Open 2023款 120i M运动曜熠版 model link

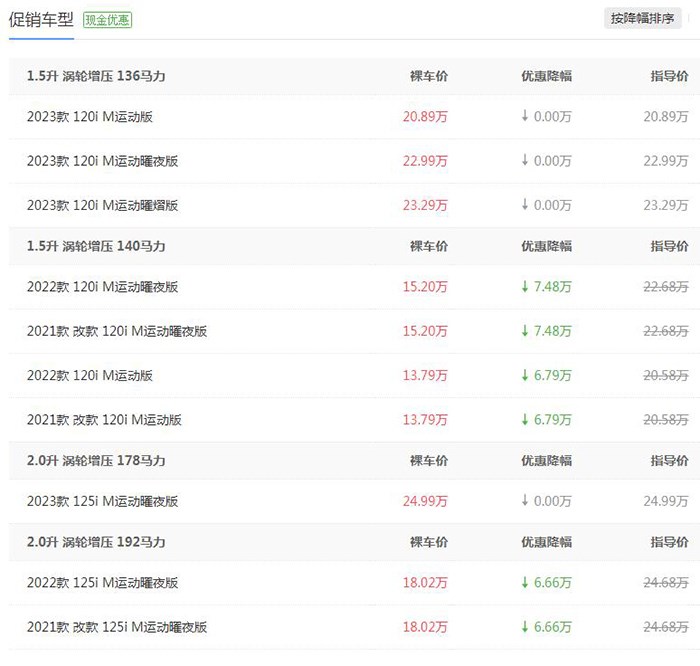102,205
